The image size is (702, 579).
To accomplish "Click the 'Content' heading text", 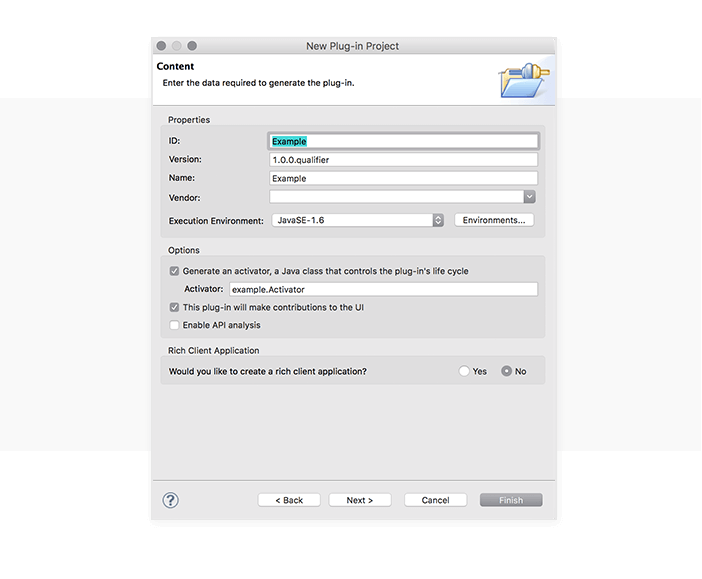I will click(175, 66).
